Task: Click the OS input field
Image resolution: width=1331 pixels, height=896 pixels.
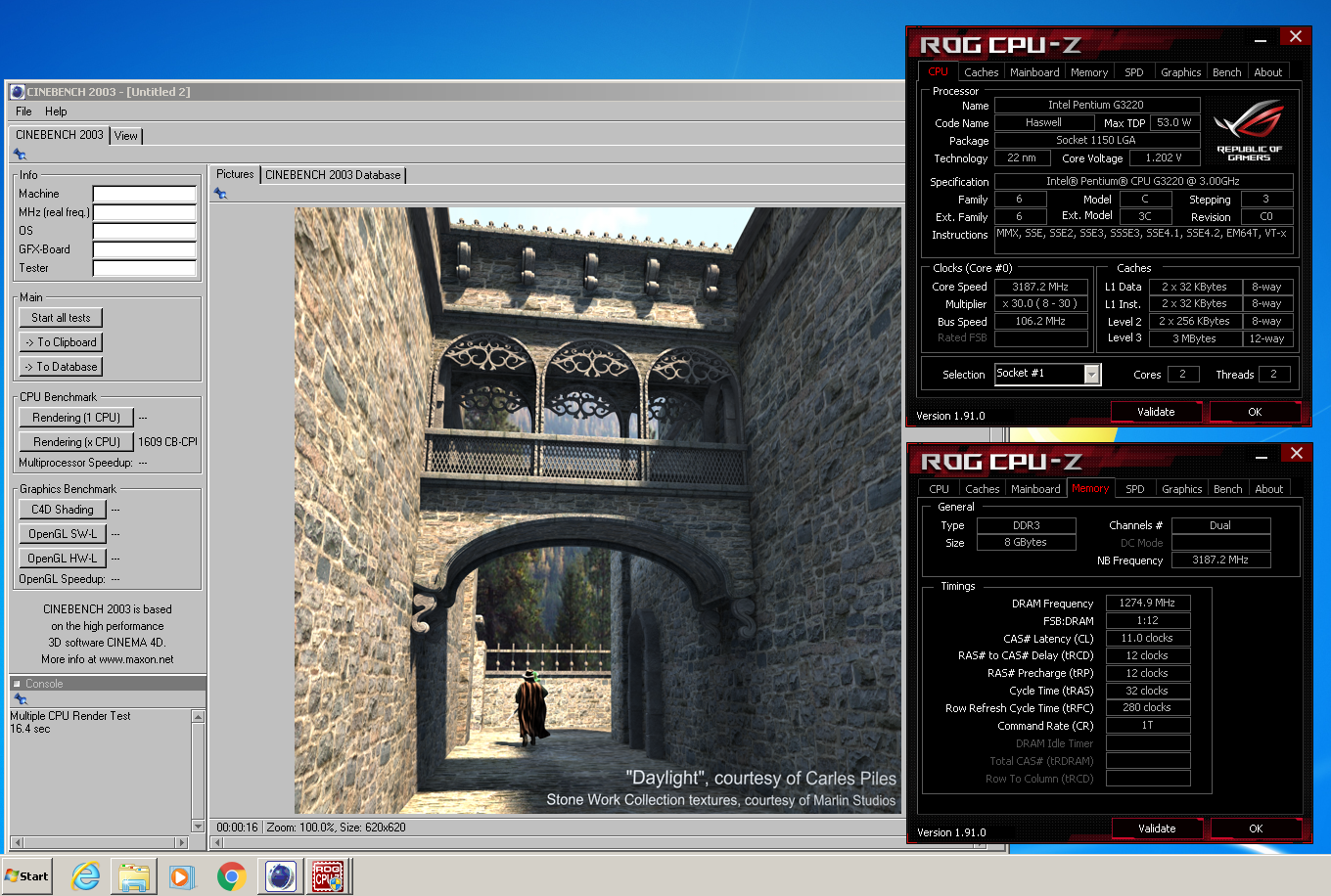Action: [145, 231]
